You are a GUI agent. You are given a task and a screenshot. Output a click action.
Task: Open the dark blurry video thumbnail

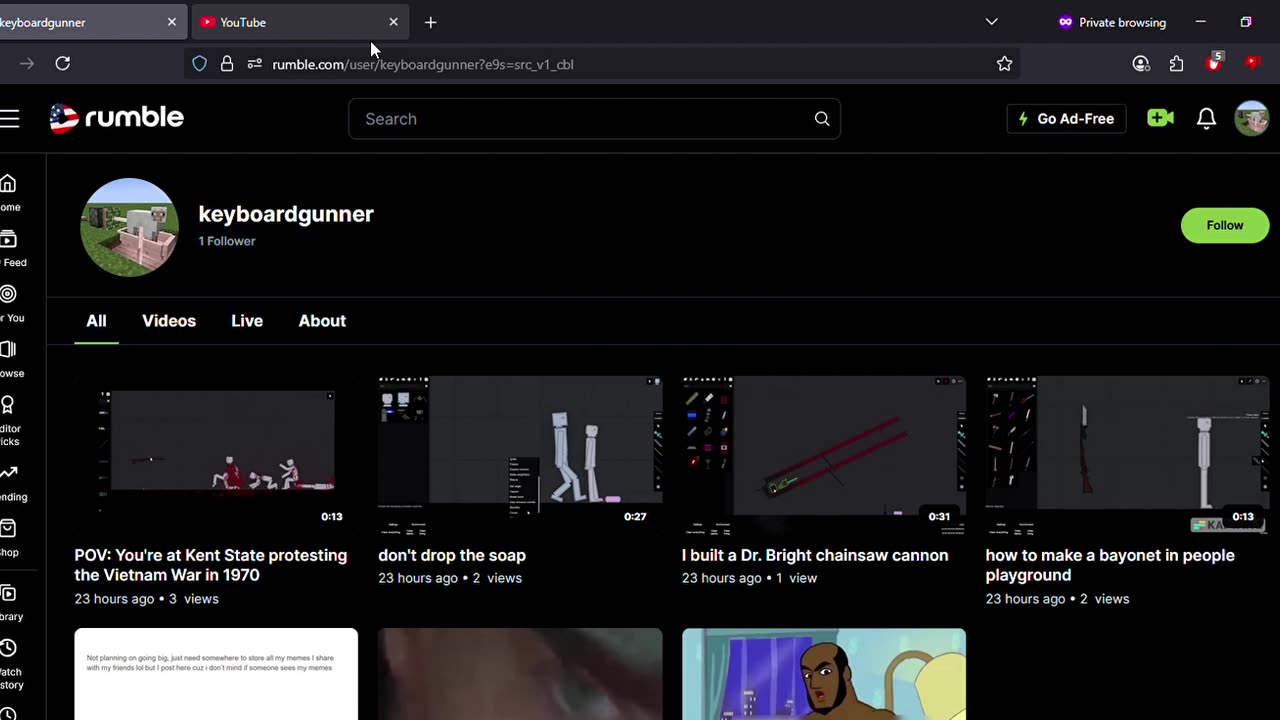(x=520, y=674)
